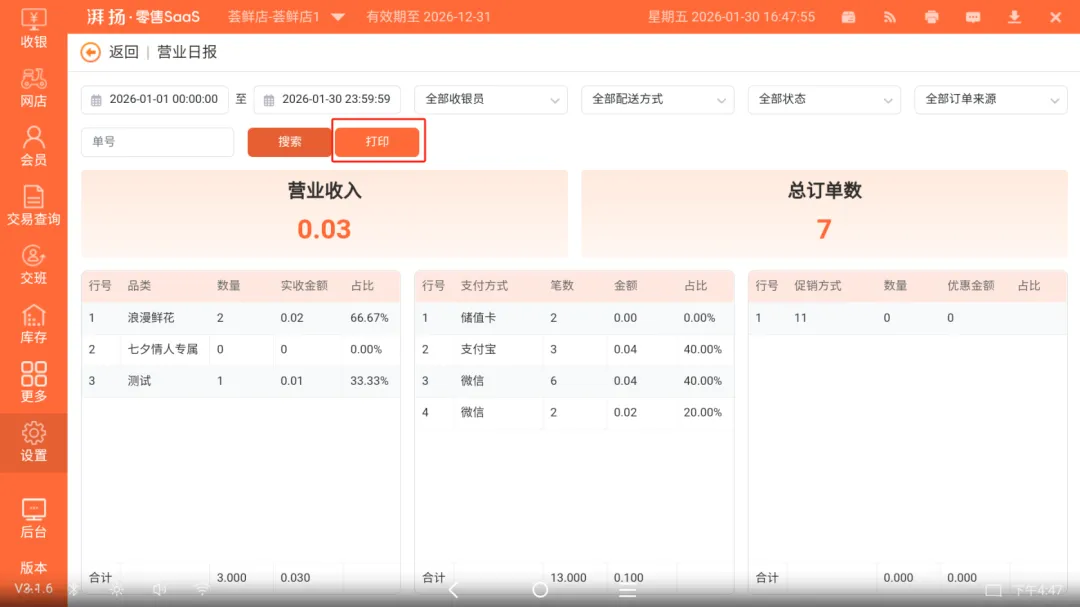
Task: Click the 支付方式 column header
Action: [484, 286]
